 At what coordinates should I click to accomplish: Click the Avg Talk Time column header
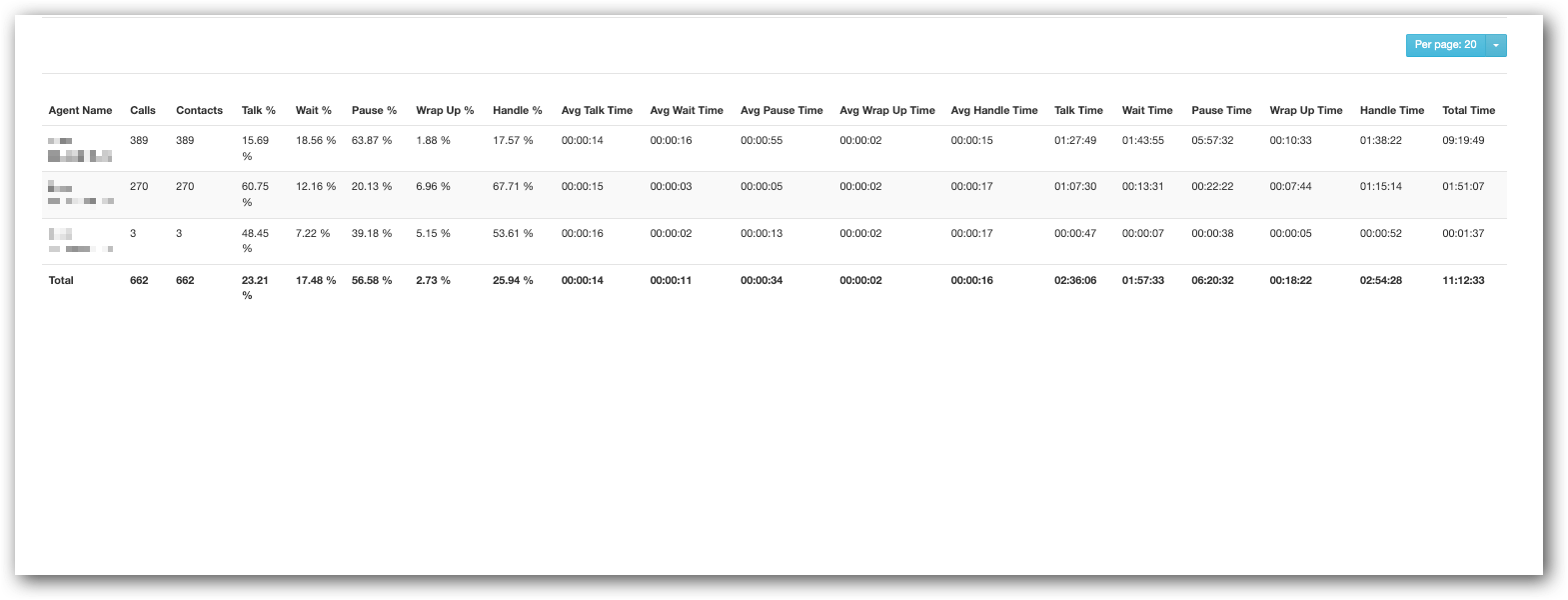pyautogui.click(x=597, y=111)
